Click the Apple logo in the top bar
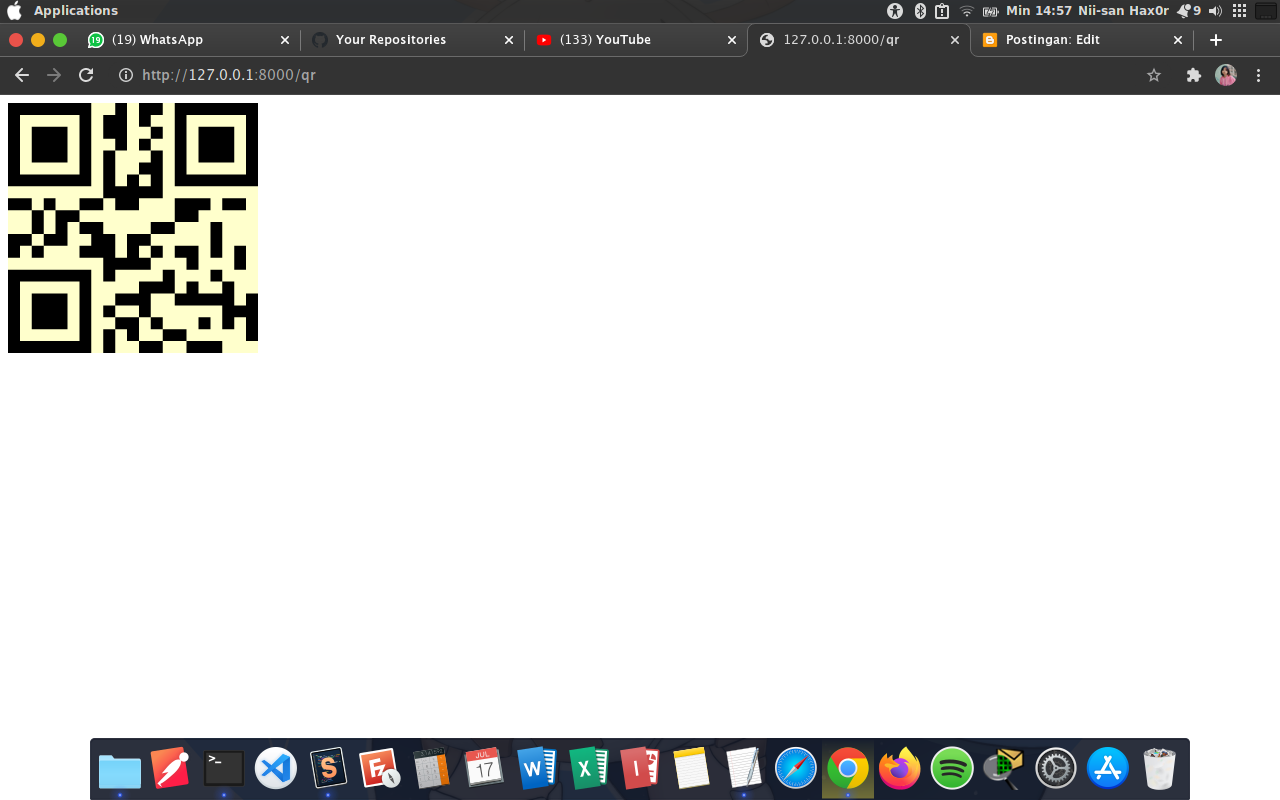Viewport: 1280px width, 800px height. coord(14,11)
